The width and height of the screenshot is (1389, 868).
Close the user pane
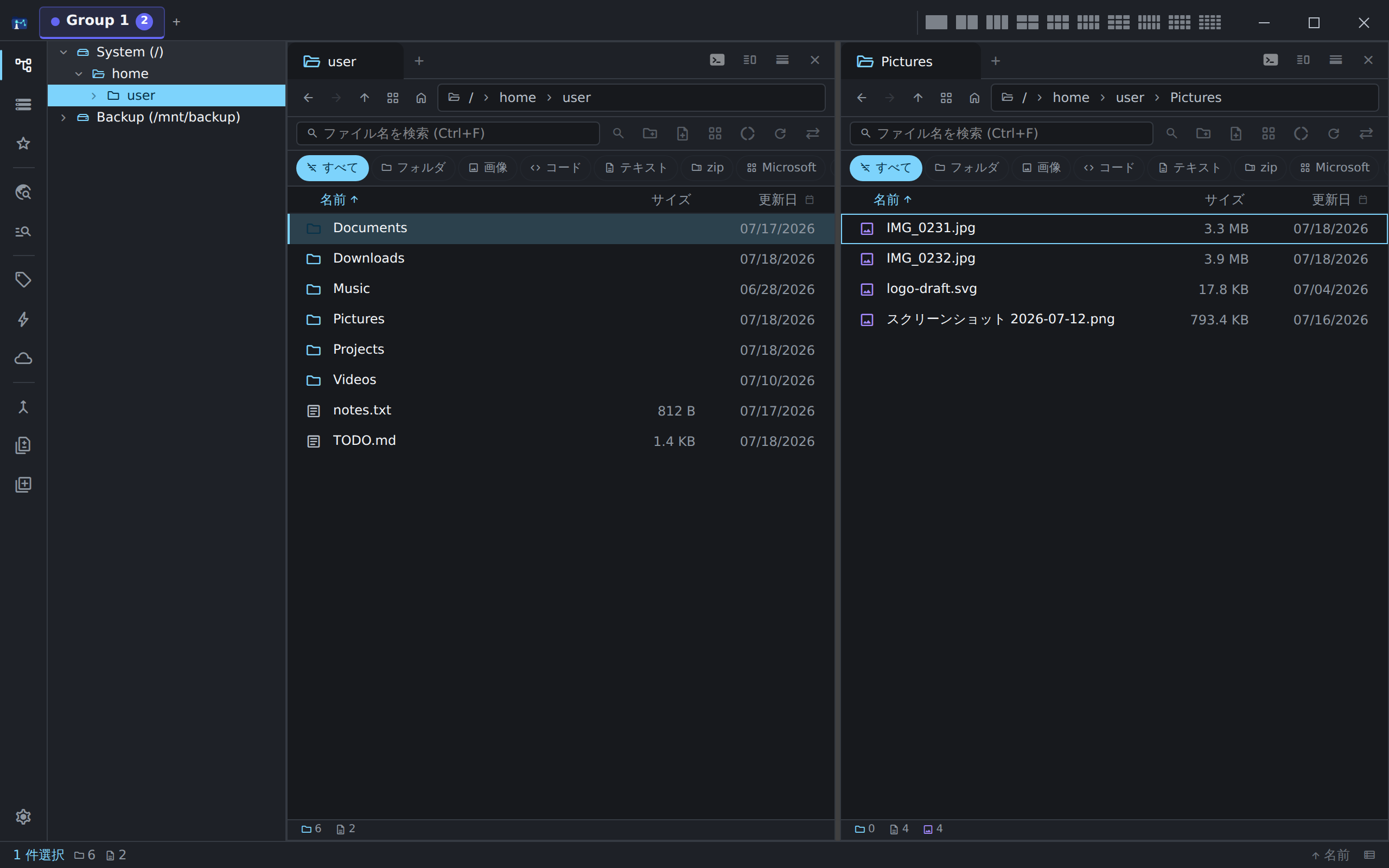coord(815,60)
